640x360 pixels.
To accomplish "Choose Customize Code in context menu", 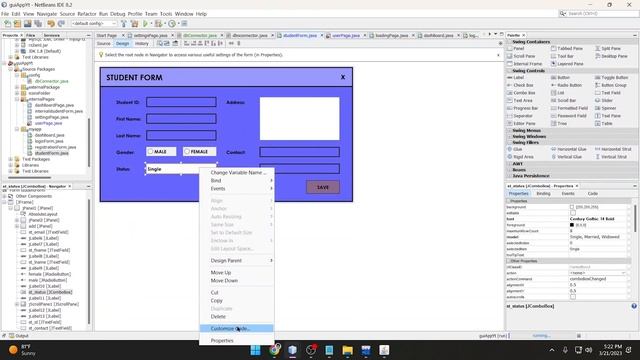I will tap(236, 329).
